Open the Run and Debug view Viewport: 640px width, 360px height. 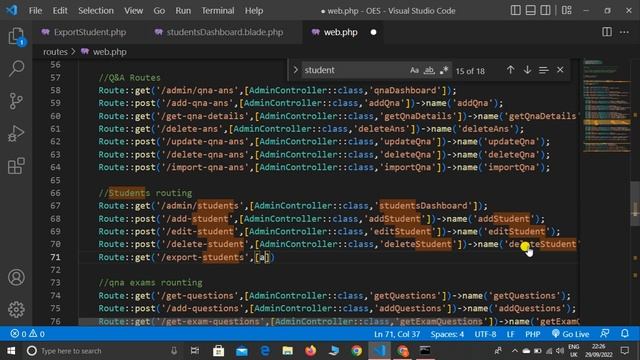[16, 133]
